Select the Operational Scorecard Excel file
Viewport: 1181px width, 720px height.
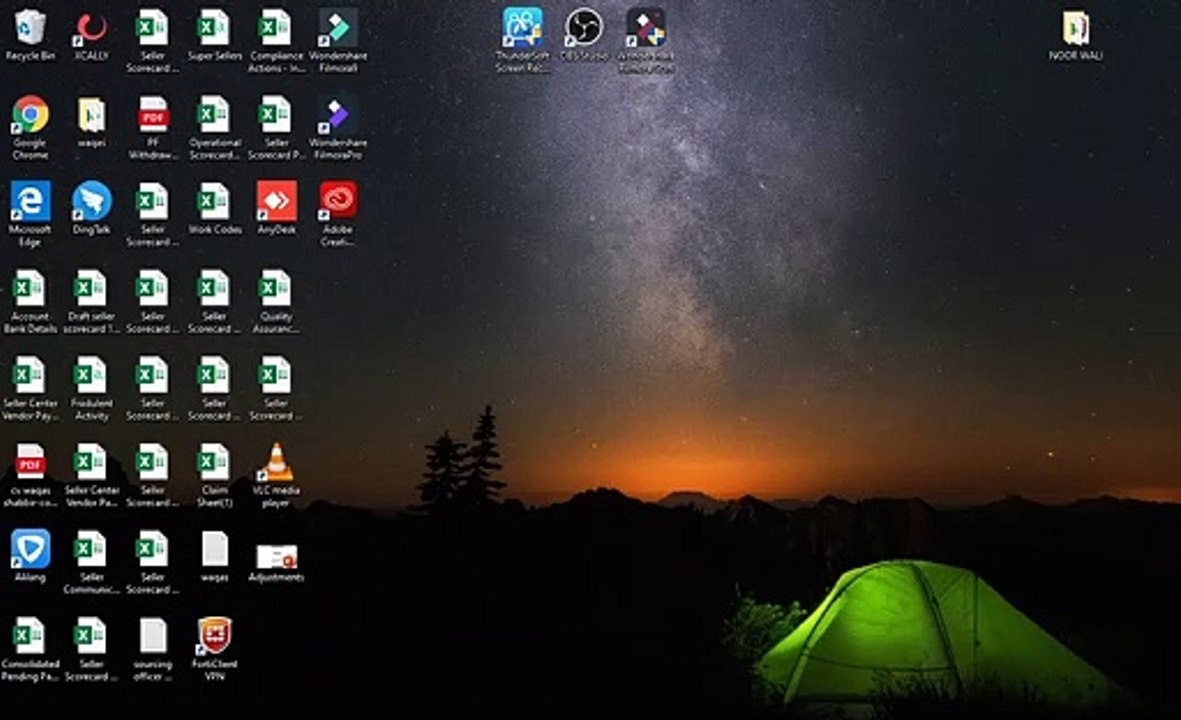(x=215, y=115)
